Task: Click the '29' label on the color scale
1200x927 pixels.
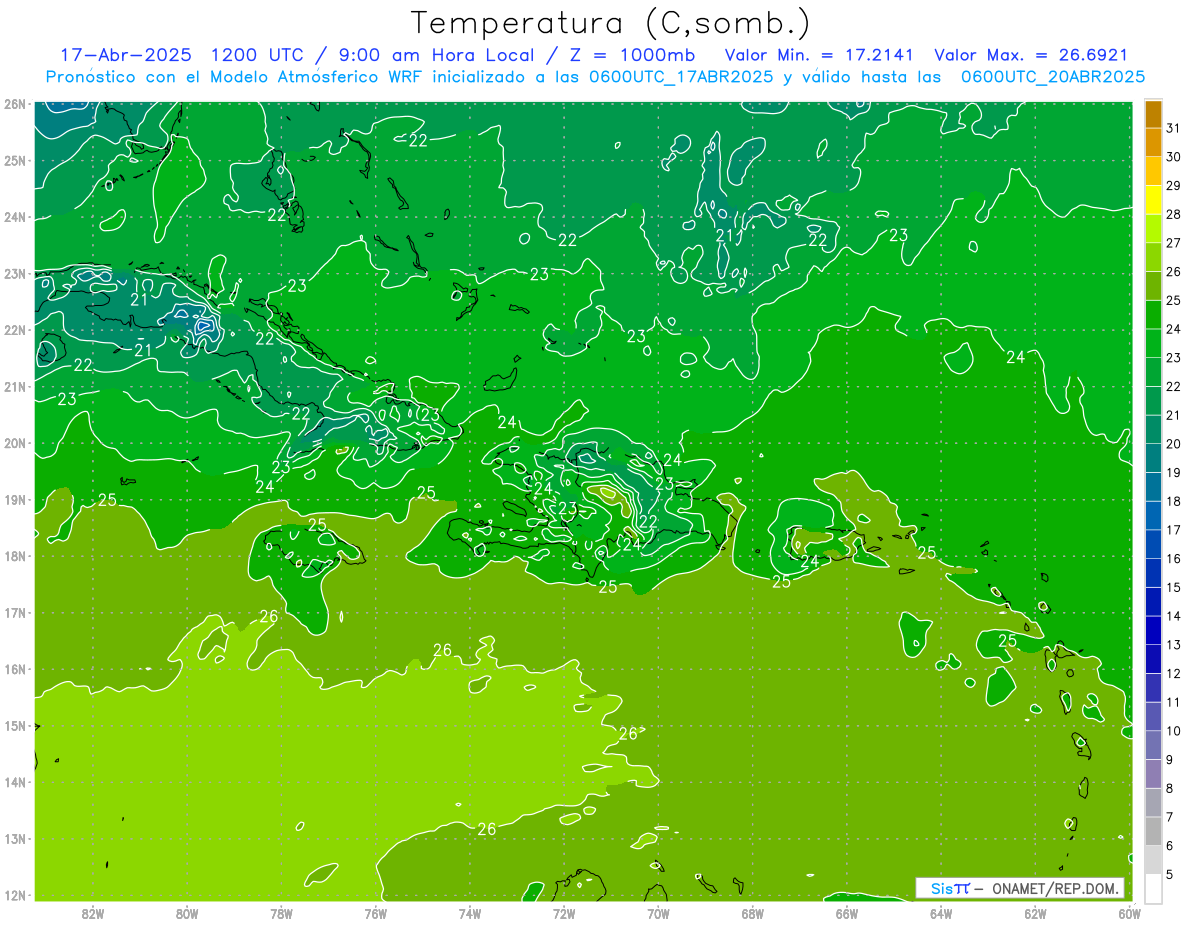Action: [x=1174, y=186]
